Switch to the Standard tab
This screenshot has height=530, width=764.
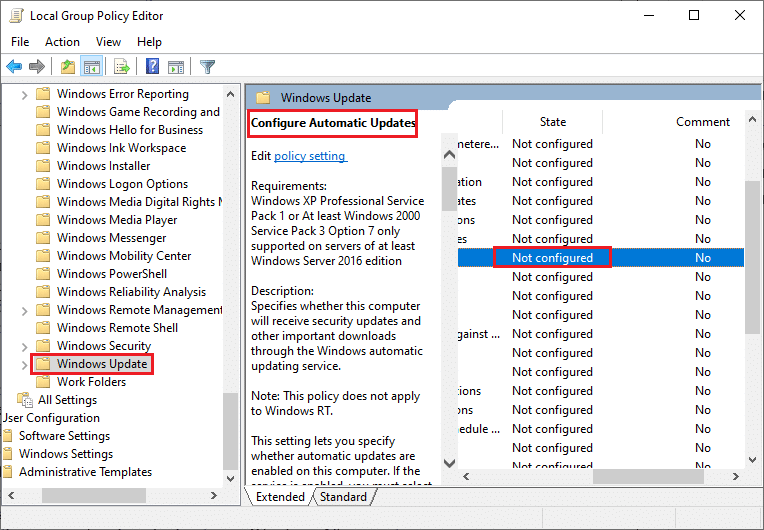tap(344, 496)
